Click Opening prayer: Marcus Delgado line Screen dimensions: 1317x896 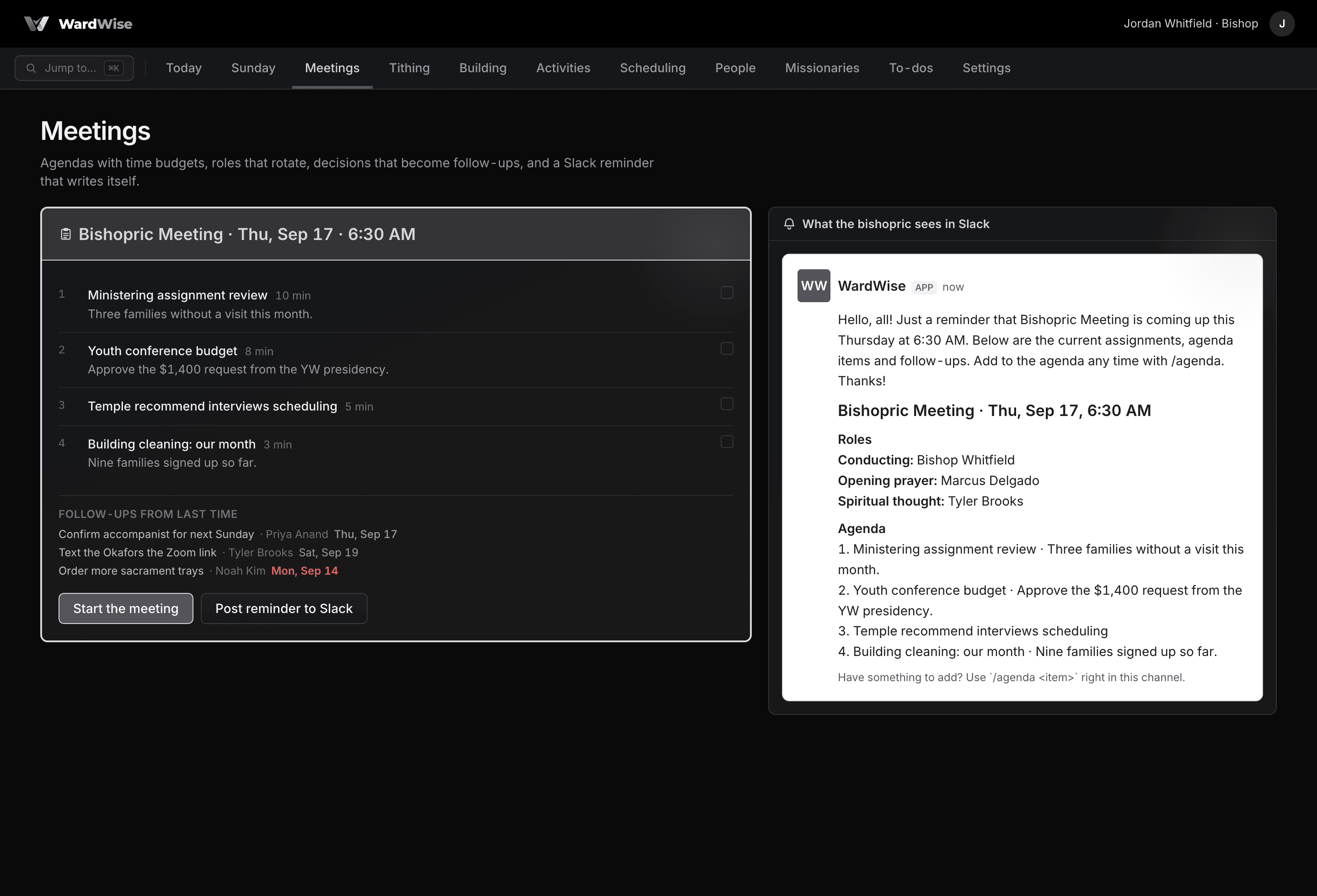(938, 480)
